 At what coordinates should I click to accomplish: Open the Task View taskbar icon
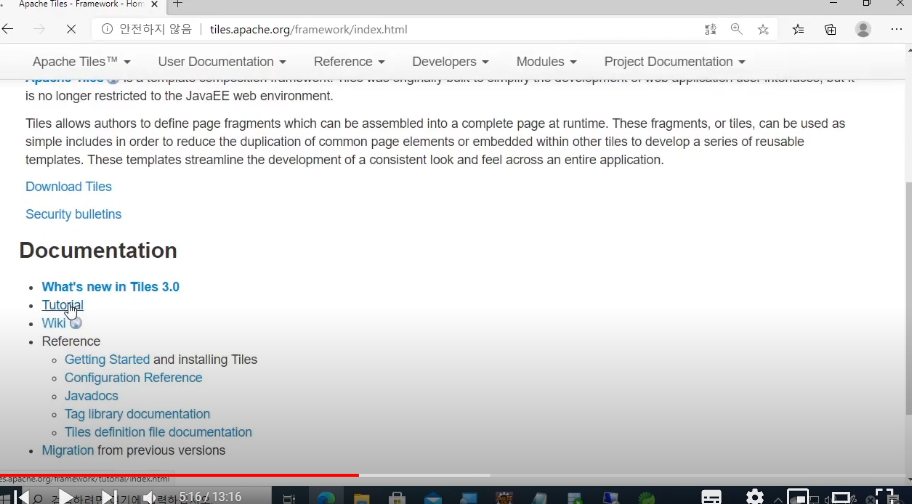[288, 498]
